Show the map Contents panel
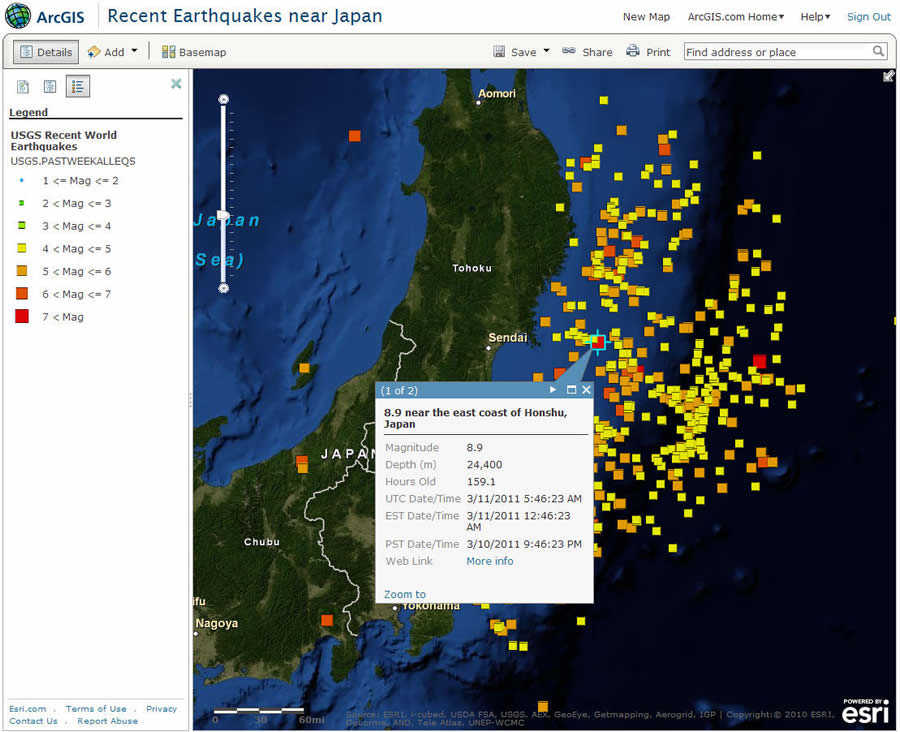This screenshot has height=732, width=900. click(x=50, y=86)
